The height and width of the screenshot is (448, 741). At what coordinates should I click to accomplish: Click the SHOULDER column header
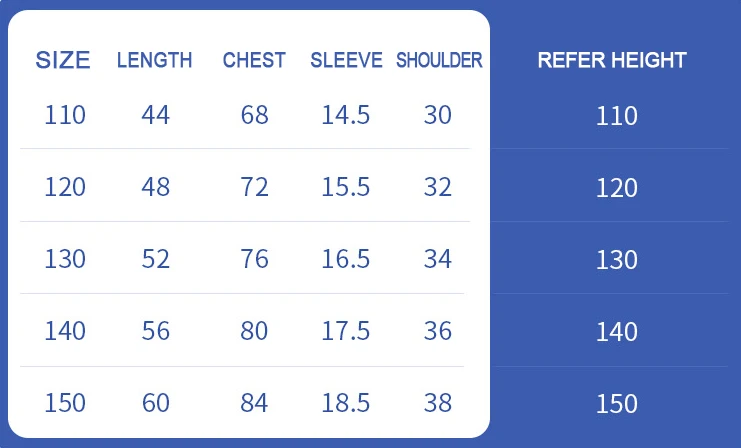pyautogui.click(x=439, y=60)
